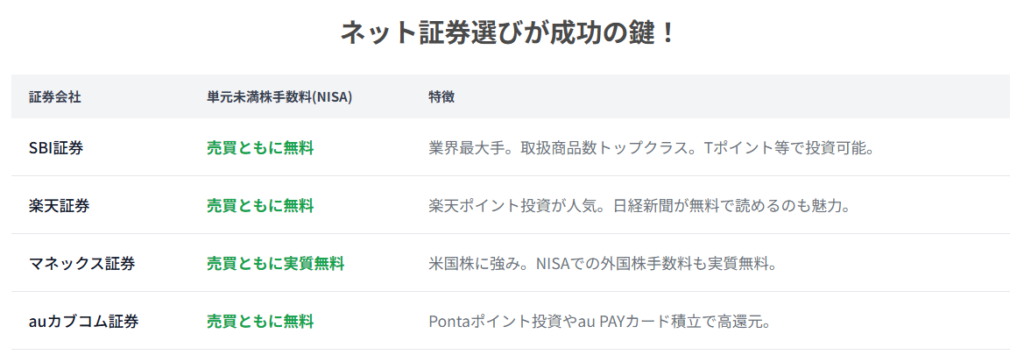Select マネックス証券 in the table
The image size is (1024, 362).
[82, 264]
